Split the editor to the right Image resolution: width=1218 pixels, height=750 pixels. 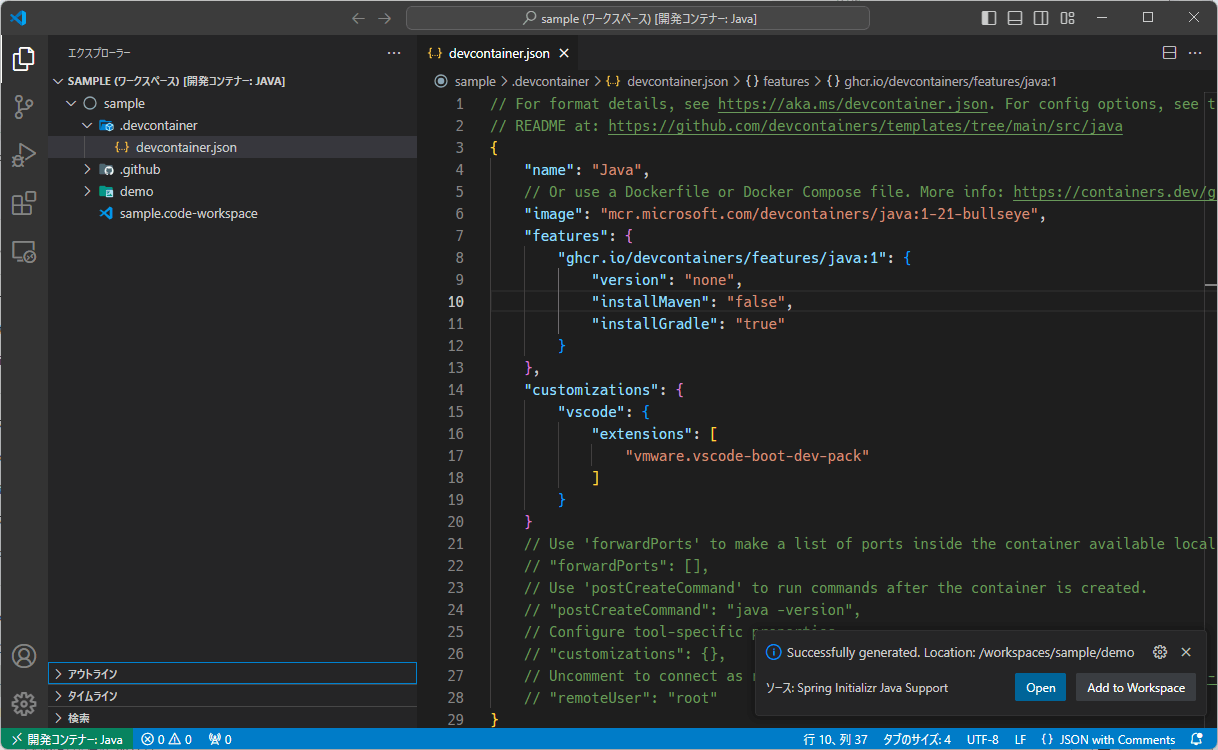tap(1169, 53)
